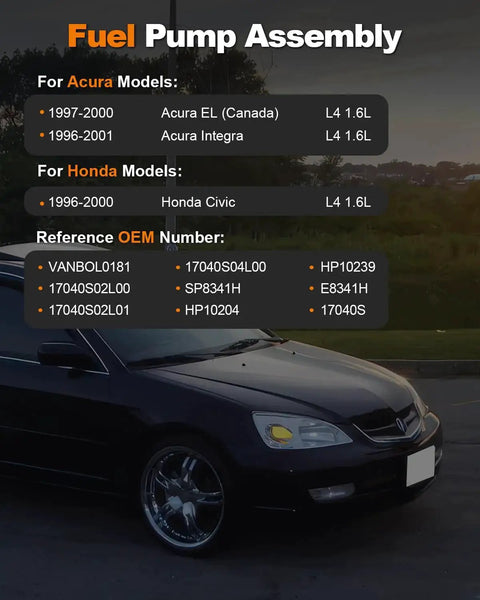The image size is (480, 600).
Task: Click OEM number 17040S02L00
Action: (89, 289)
